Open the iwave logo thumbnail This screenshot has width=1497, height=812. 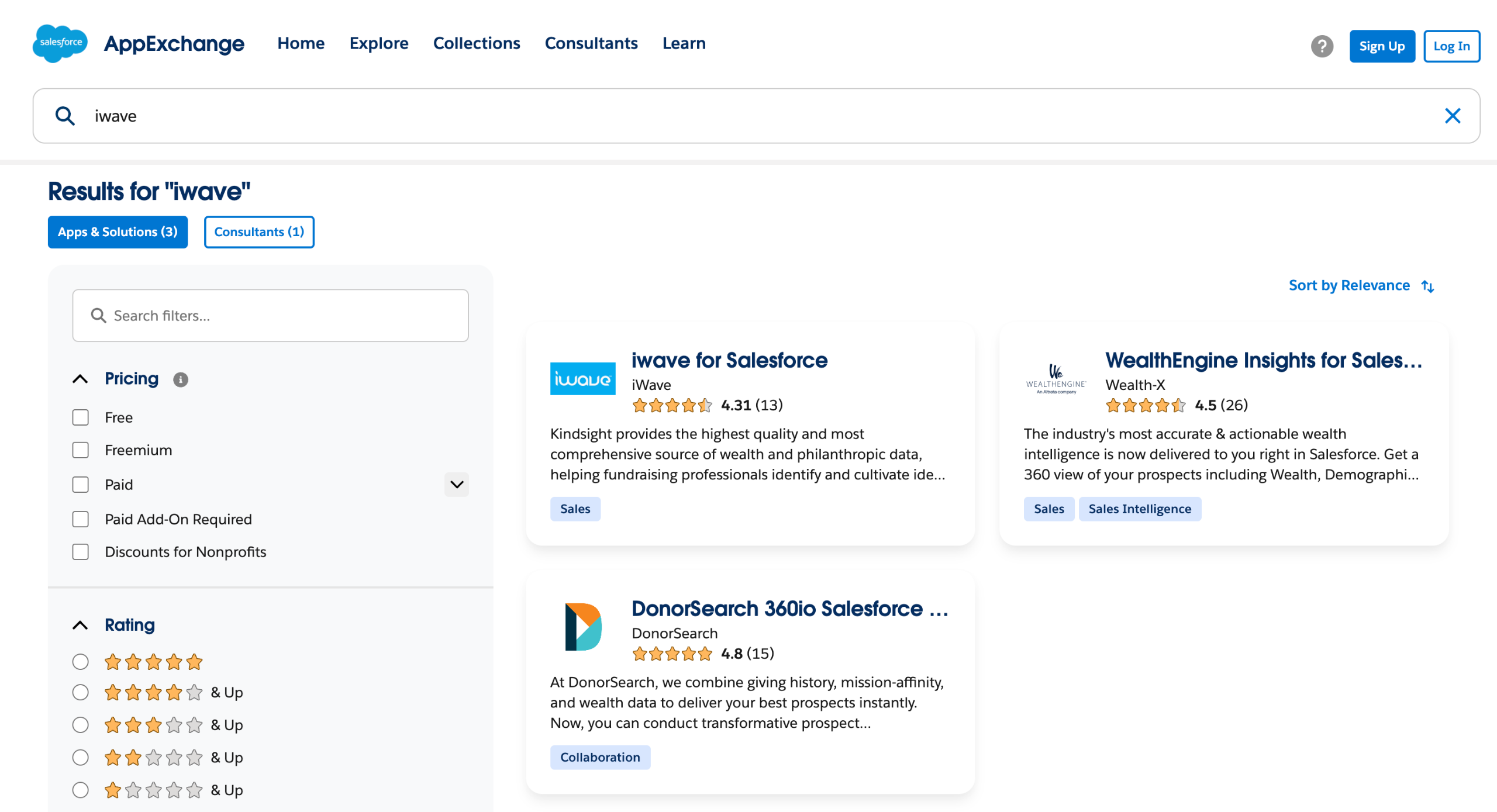click(x=582, y=379)
